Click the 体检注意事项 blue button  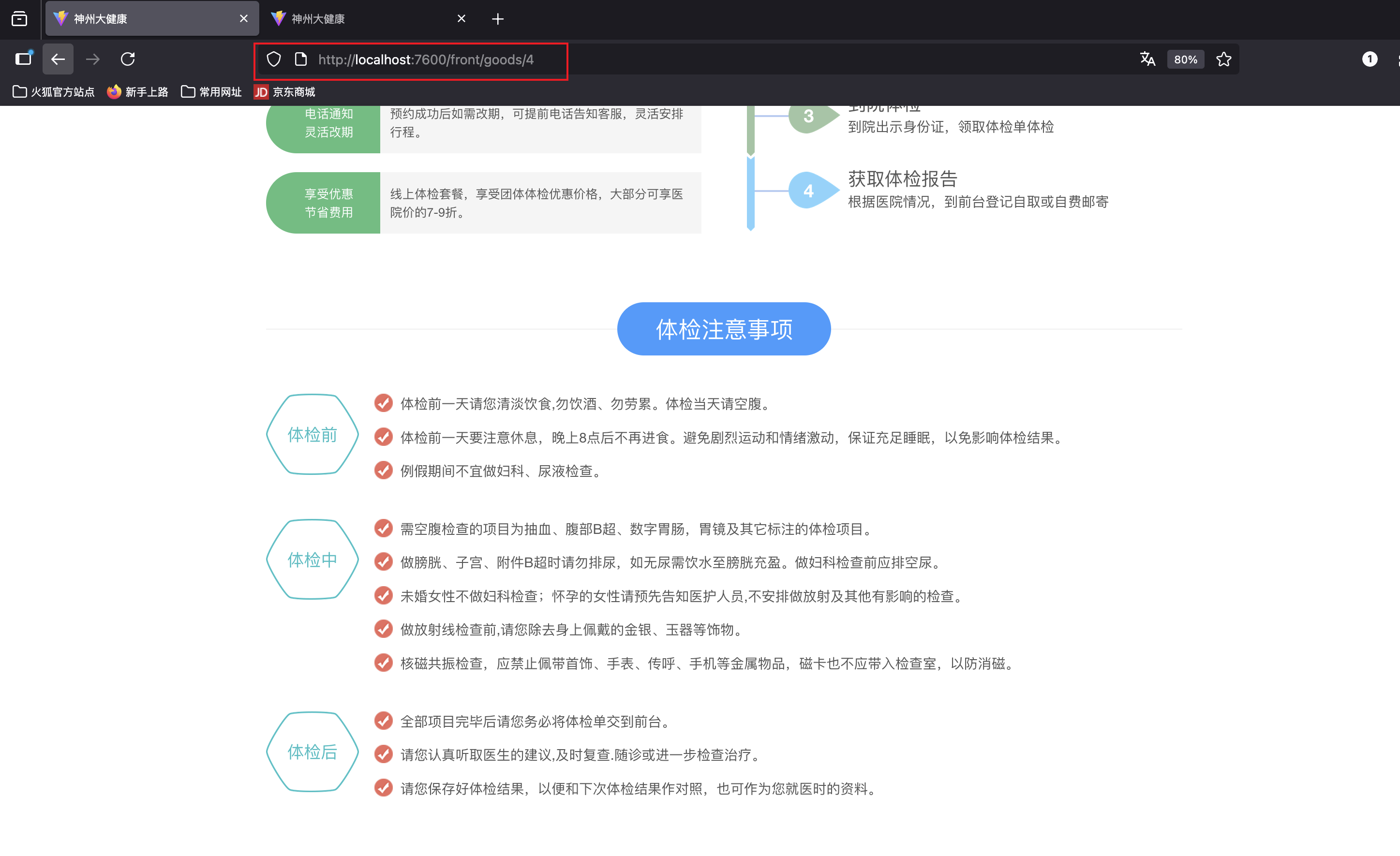point(723,328)
